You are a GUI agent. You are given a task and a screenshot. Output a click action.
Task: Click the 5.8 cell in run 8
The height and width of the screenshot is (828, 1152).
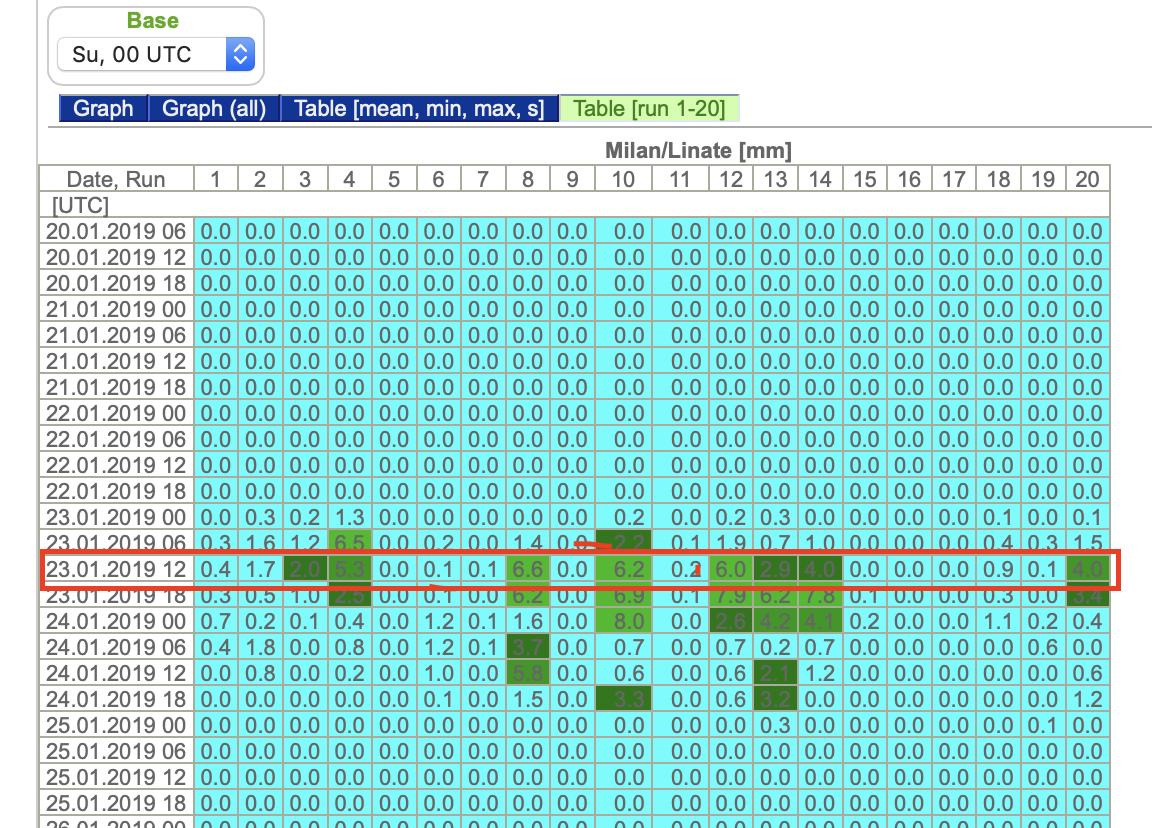(528, 674)
